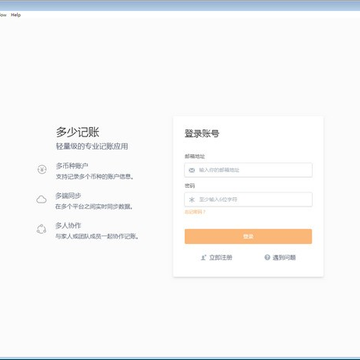Click the asterisk icon in password field

[x=192, y=200]
